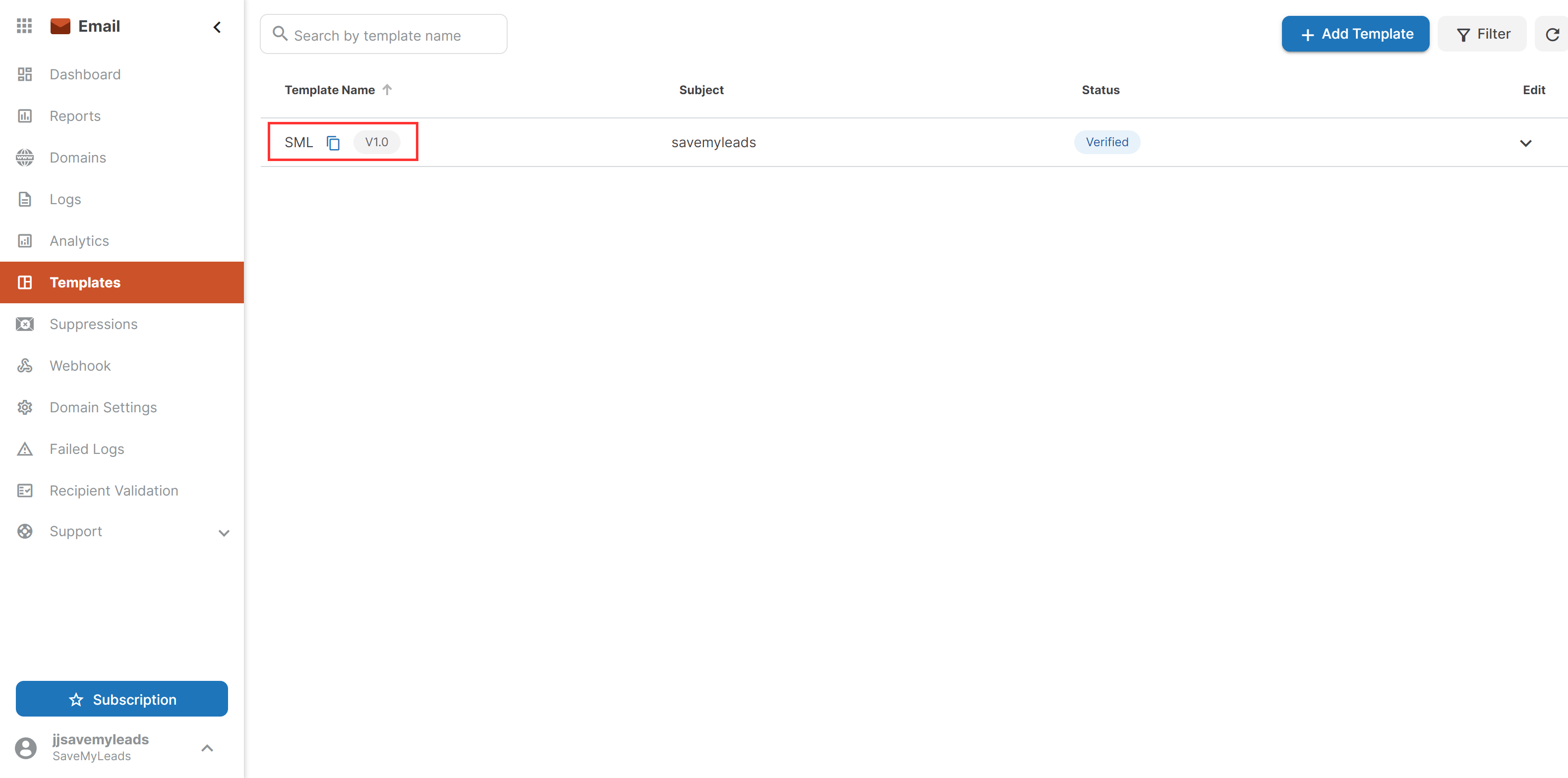This screenshot has width=1568, height=778.
Task: Open Suppressions from sidebar
Action: tap(122, 324)
